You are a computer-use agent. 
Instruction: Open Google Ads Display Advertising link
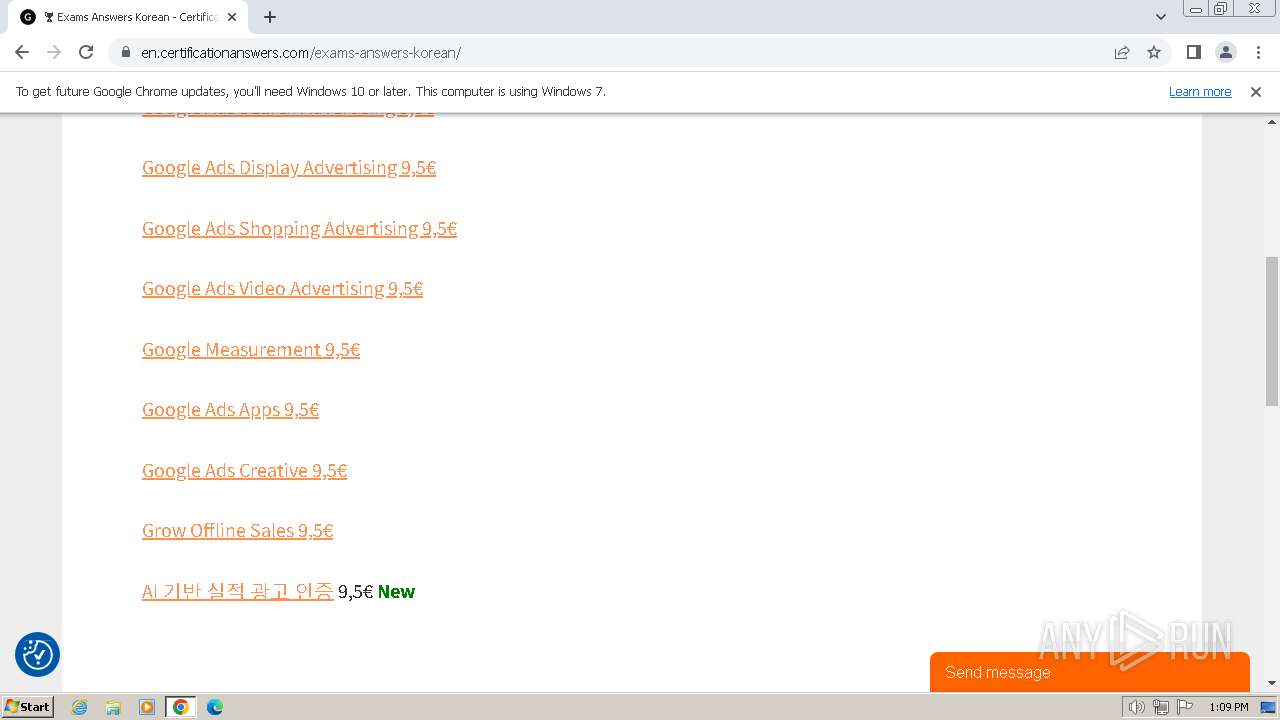(289, 168)
